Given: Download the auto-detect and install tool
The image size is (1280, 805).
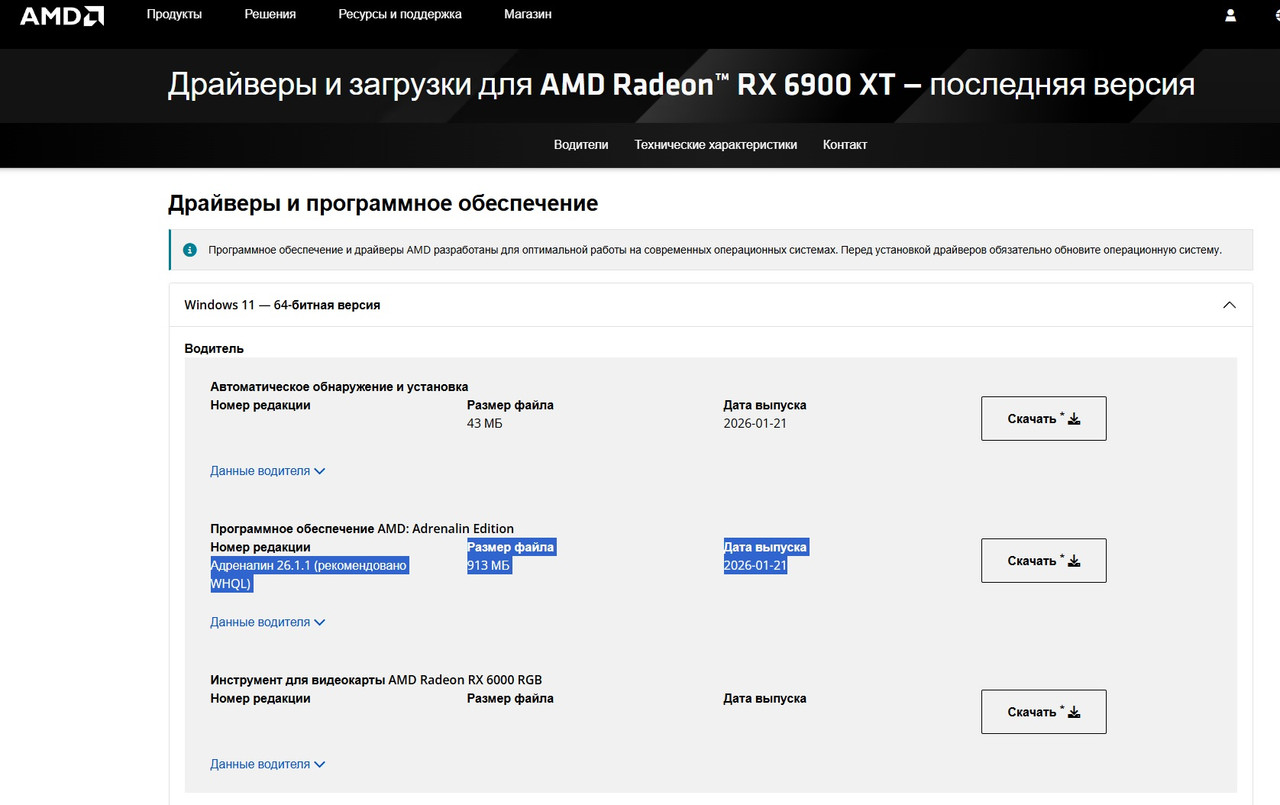Looking at the screenshot, I should coord(1044,419).
